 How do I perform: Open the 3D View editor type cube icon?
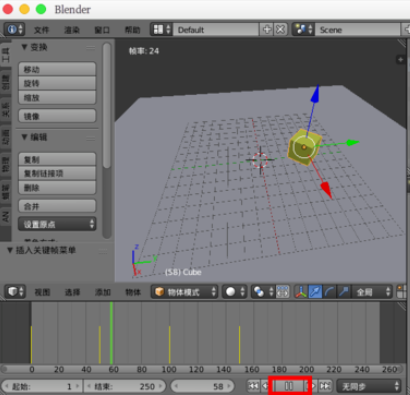click(15, 292)
